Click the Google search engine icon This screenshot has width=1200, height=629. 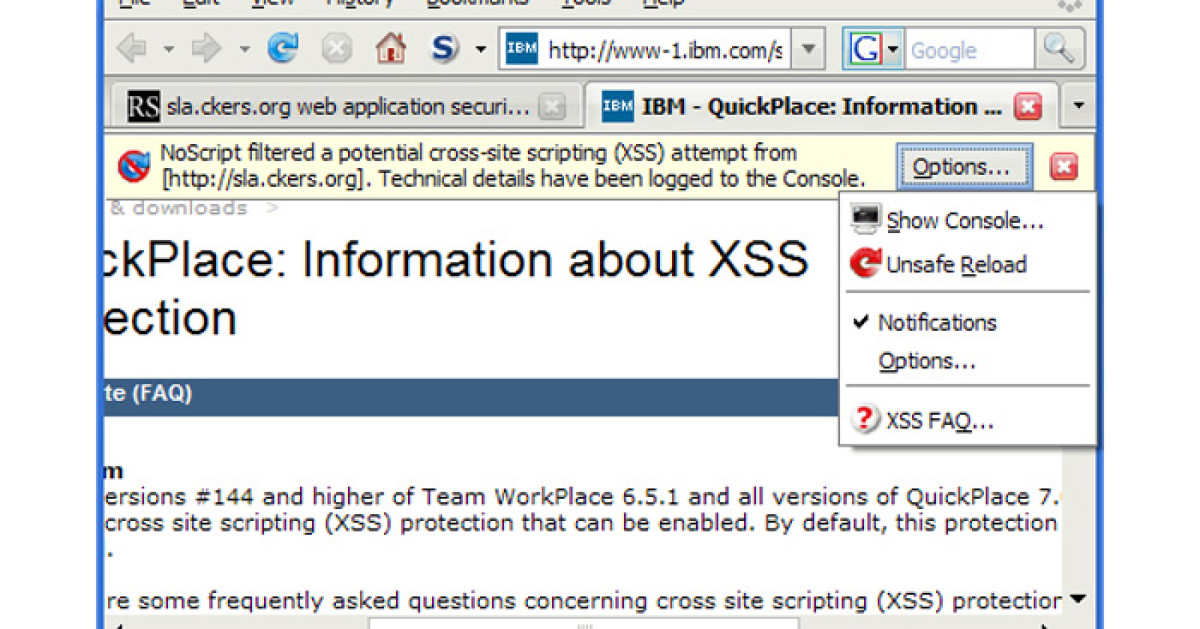point(865,48)
